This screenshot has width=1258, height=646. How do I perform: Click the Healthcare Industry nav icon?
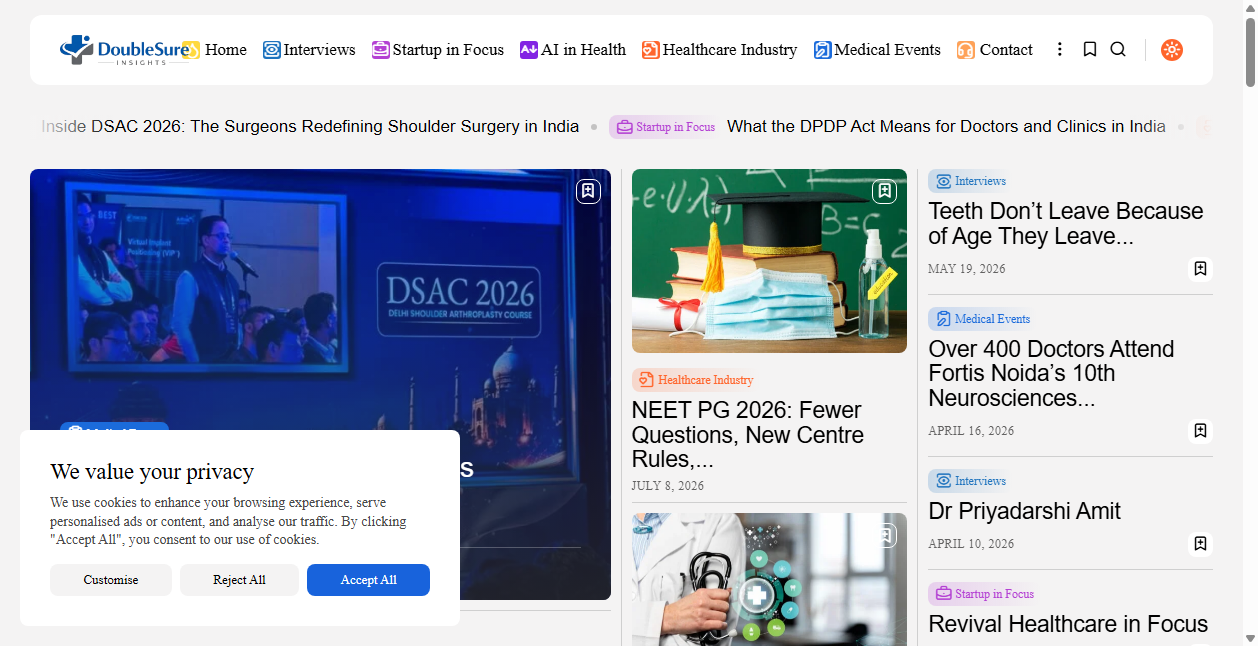click(651, 50)
